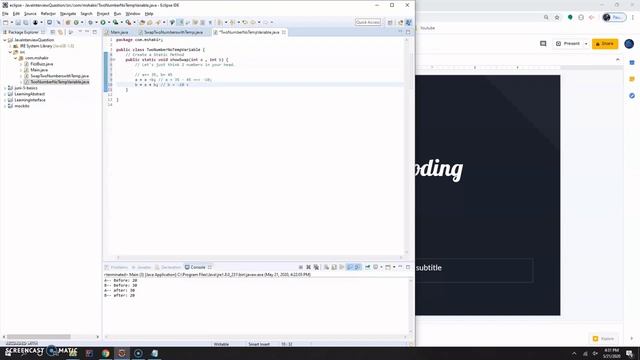
Task: Collapse All in Package Explorer
Action: point(53,32)
